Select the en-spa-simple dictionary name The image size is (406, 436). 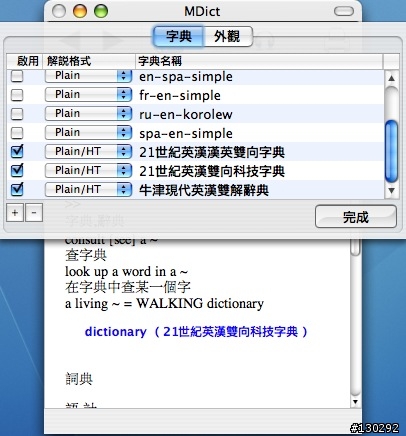186,77
